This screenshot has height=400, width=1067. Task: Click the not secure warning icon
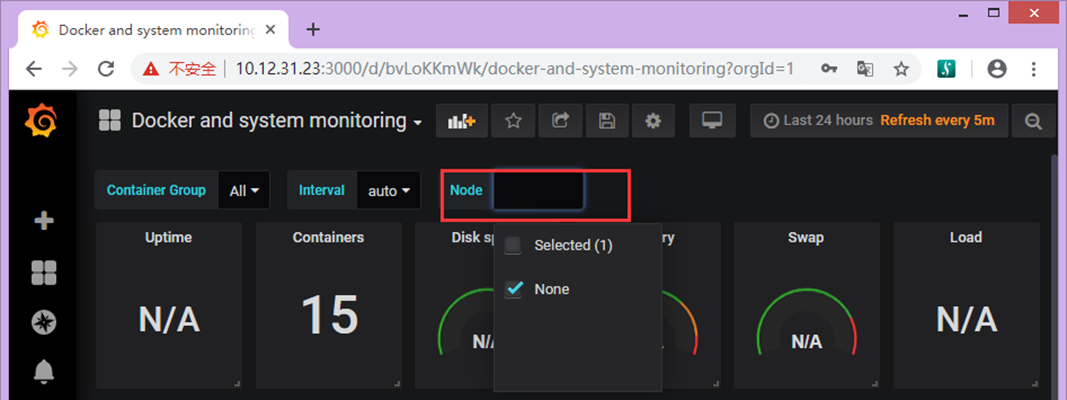click(x=151, y=69)
